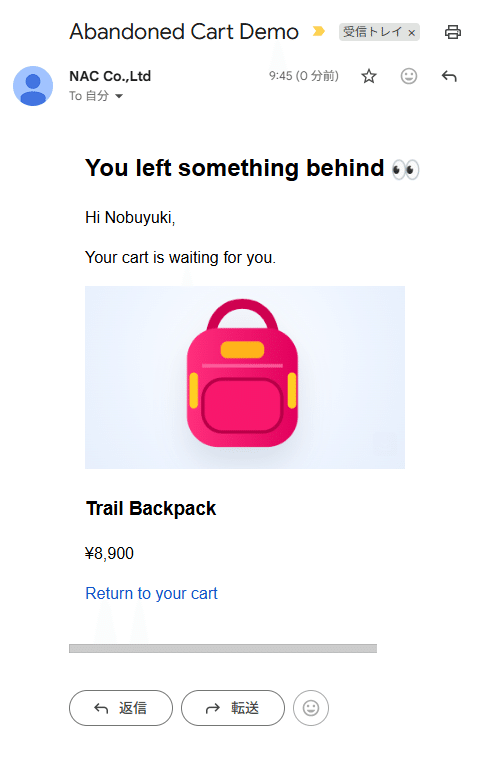Click the horizontal scrollbar below the message
This screenshot has height=767, width=480.
pos(223,648)
